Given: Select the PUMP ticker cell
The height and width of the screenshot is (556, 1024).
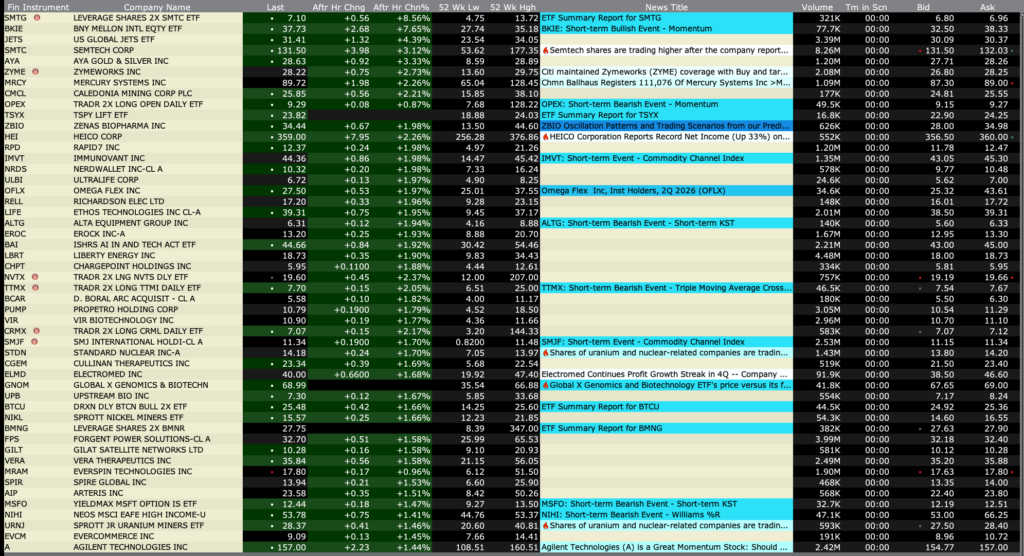Looking at the screenshot, I should 15,309.
